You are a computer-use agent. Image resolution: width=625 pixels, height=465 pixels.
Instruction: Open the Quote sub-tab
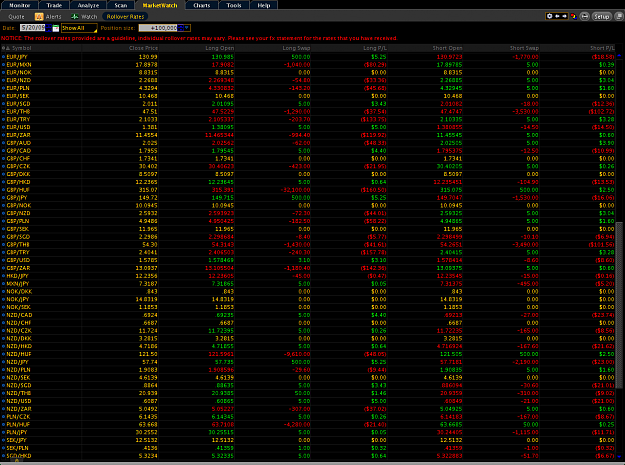pyautogui.click(x=16, y=17)
